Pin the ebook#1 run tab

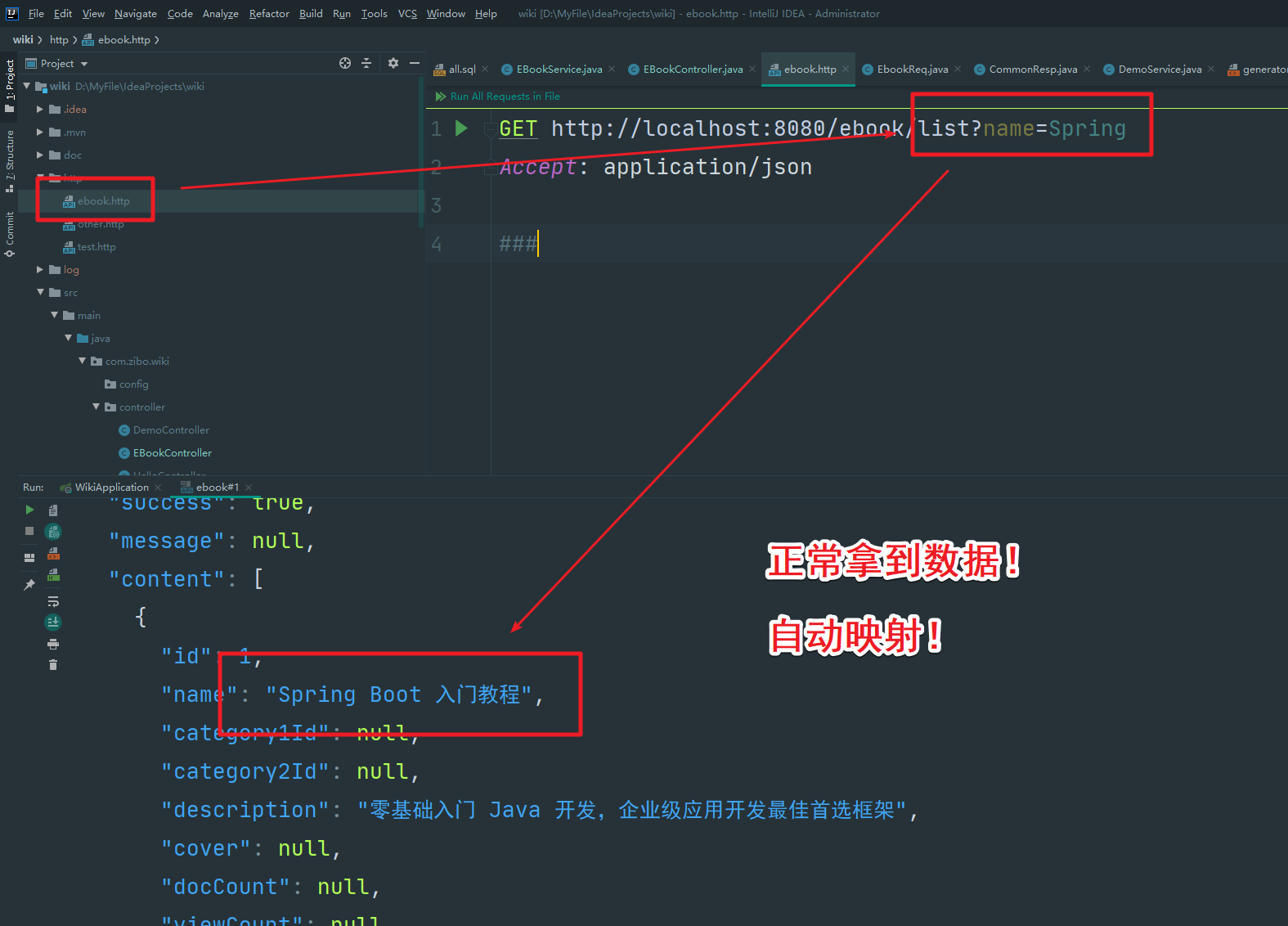click(x=29, y=584)
